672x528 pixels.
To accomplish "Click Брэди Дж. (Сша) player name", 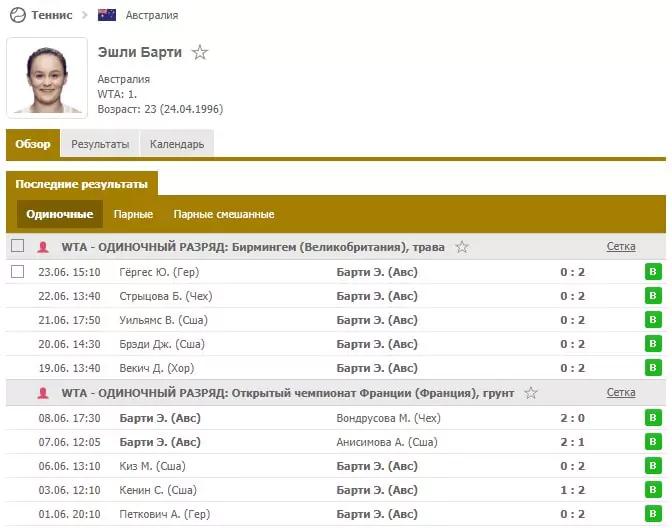I will click(162, 344).
